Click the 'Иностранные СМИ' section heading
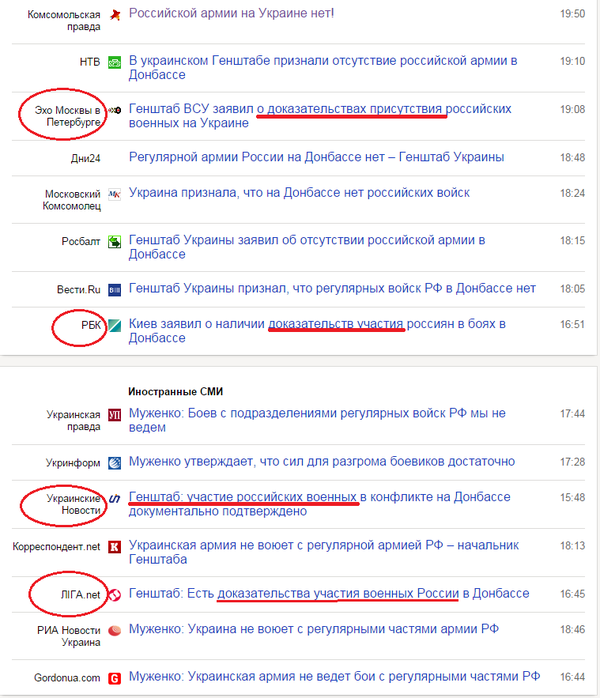 [x=175, y=392]
